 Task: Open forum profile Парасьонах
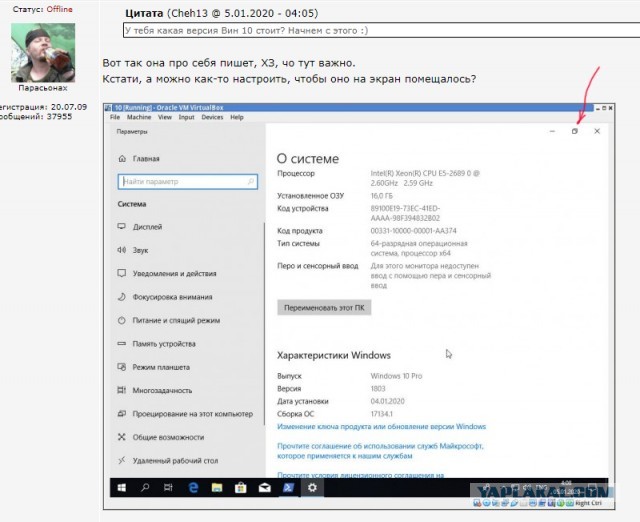tap(43, 88)
